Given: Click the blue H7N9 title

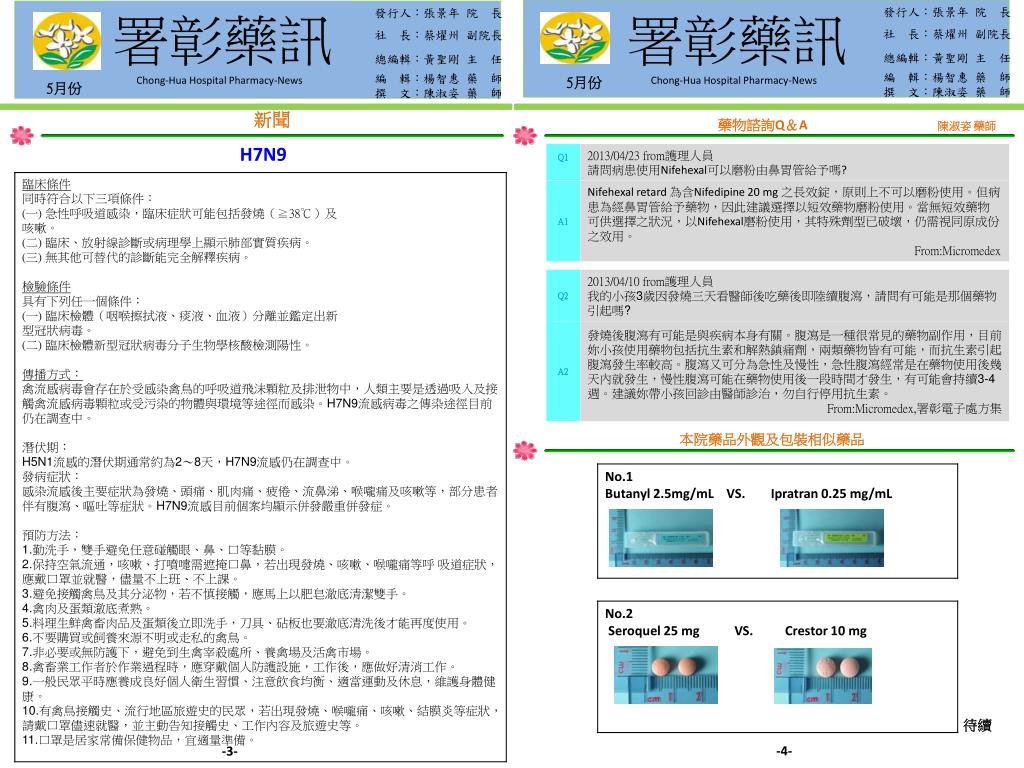Looking at the screenshot, I should click(263, 155).
